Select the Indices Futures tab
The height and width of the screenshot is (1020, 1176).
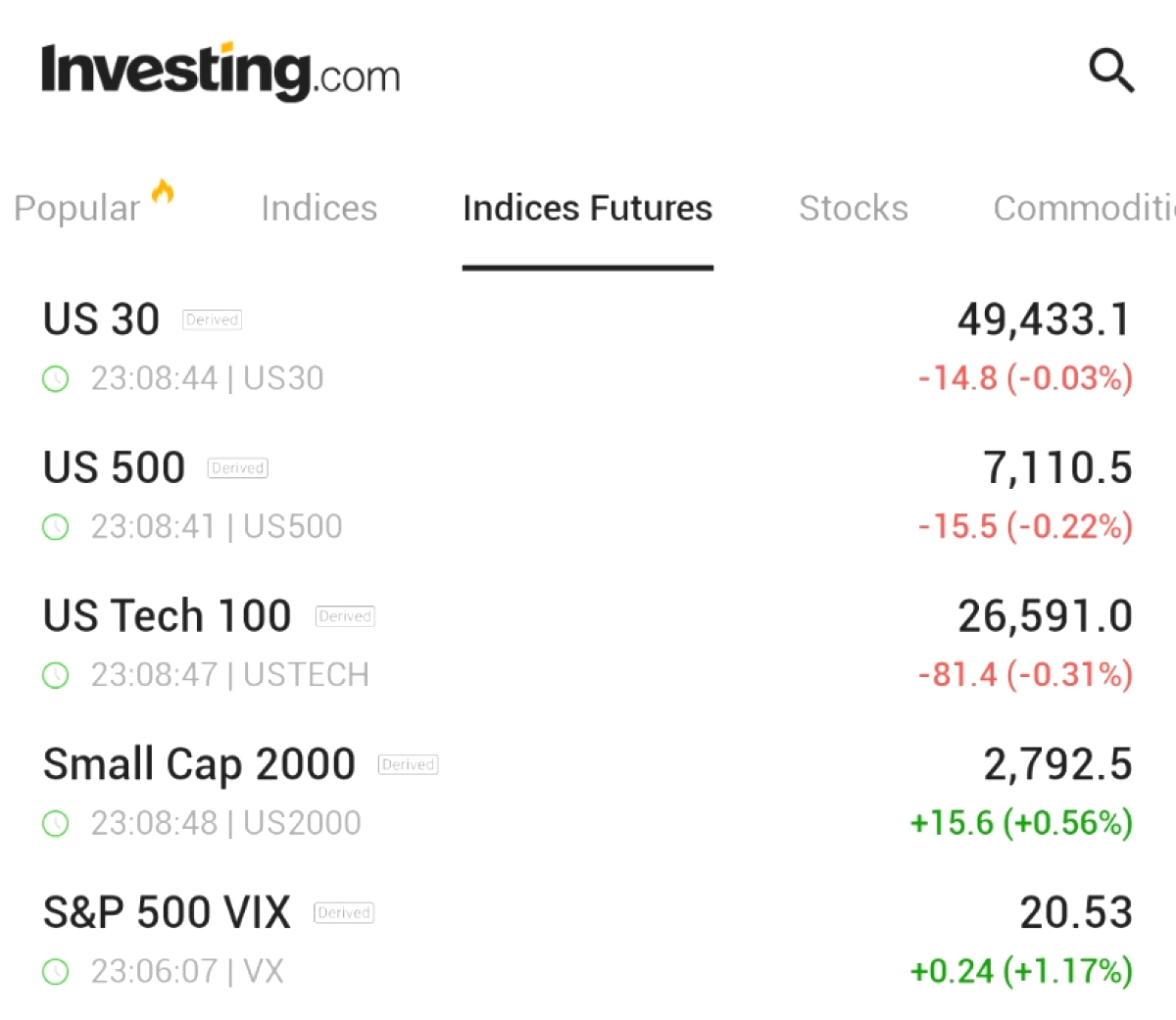587,209
